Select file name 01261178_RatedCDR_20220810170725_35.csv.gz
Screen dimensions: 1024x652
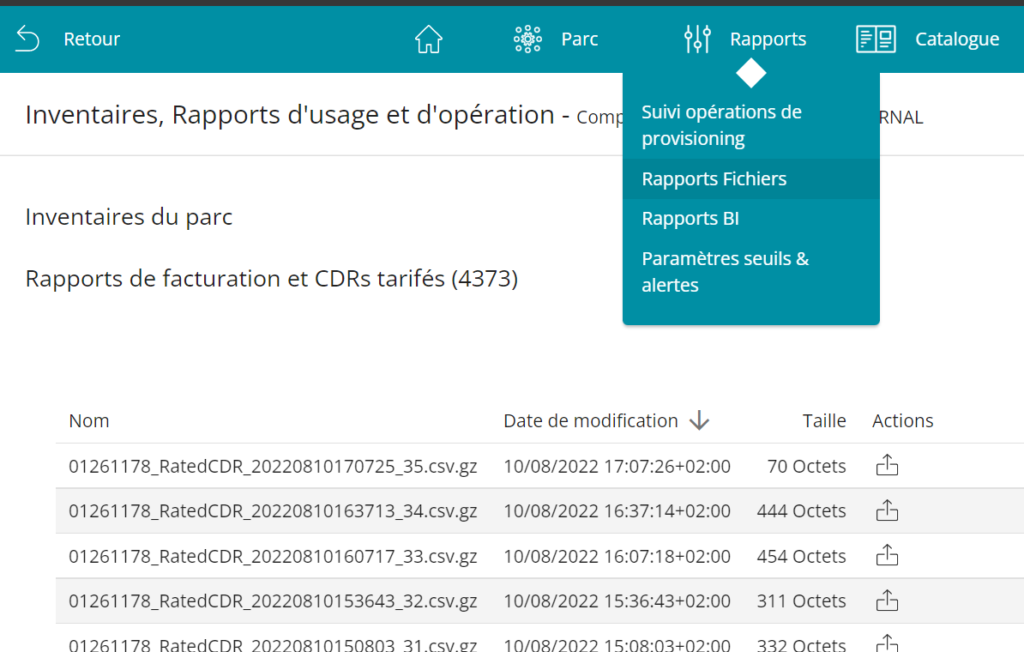point(272,466)
